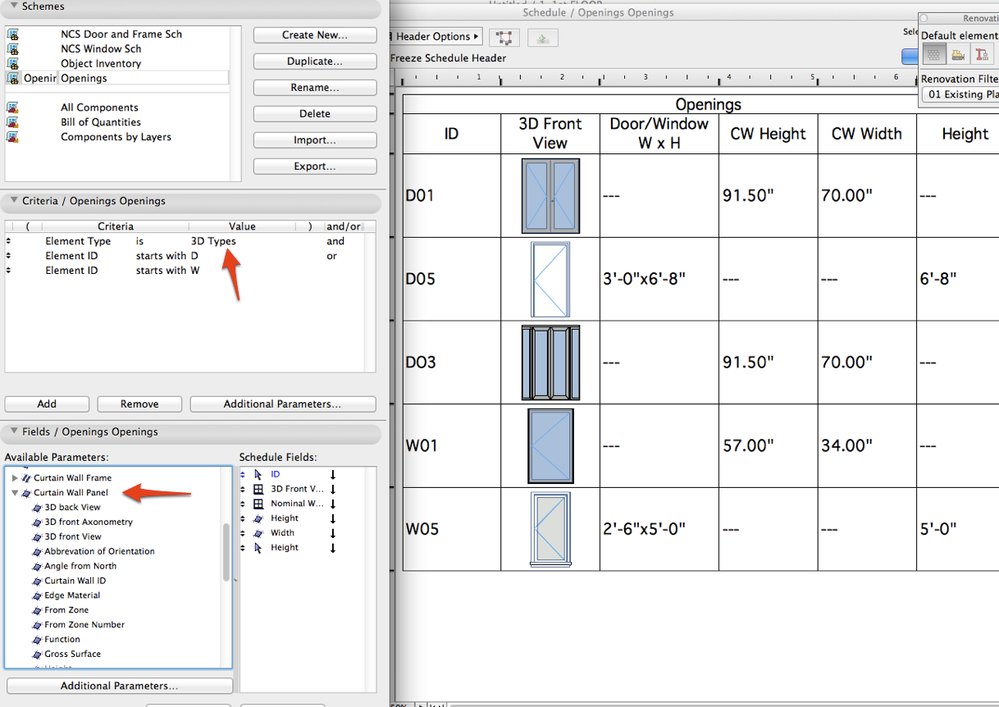Select the Object Inventory scheme
The image size is (999, 707).
pyautogui.click(x=101, y=64)
